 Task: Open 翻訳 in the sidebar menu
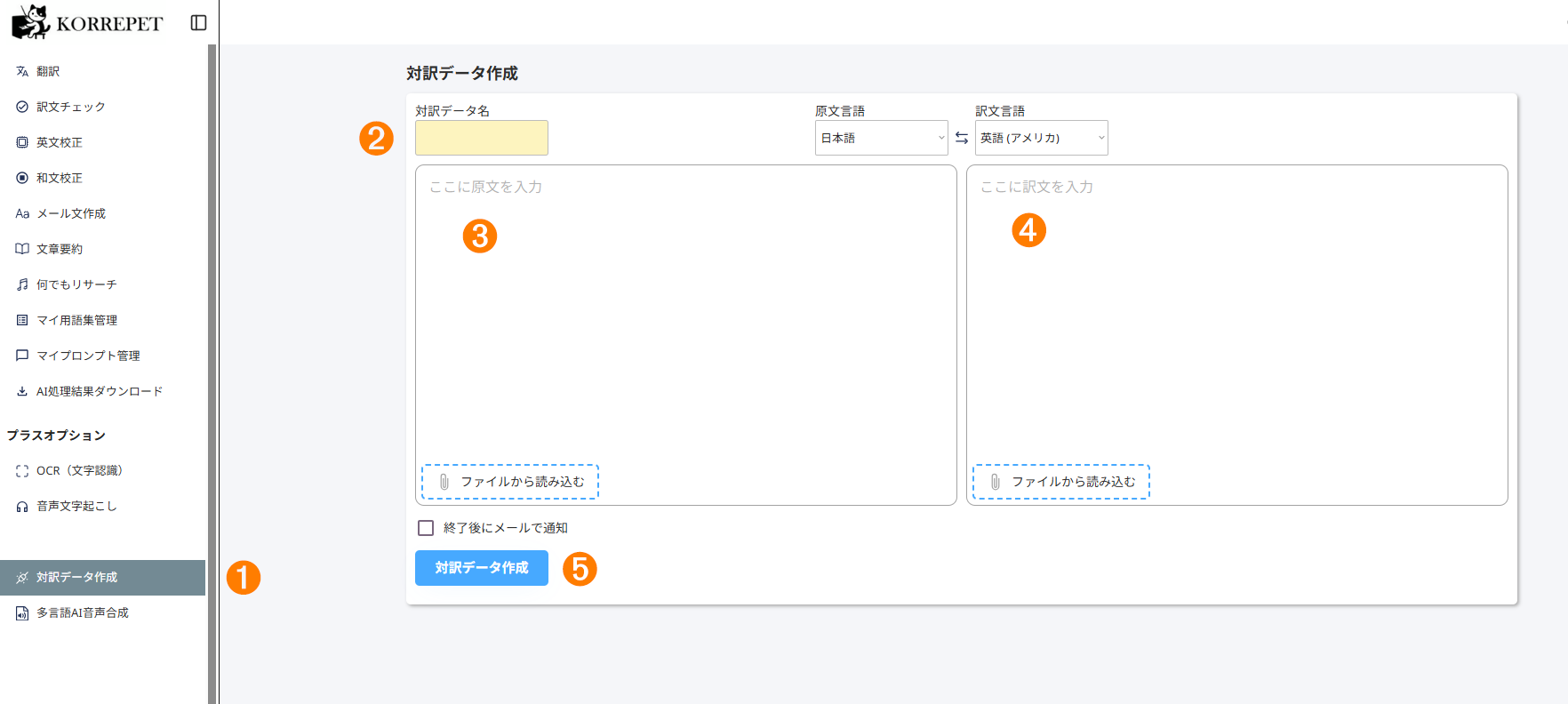(103, 71)
